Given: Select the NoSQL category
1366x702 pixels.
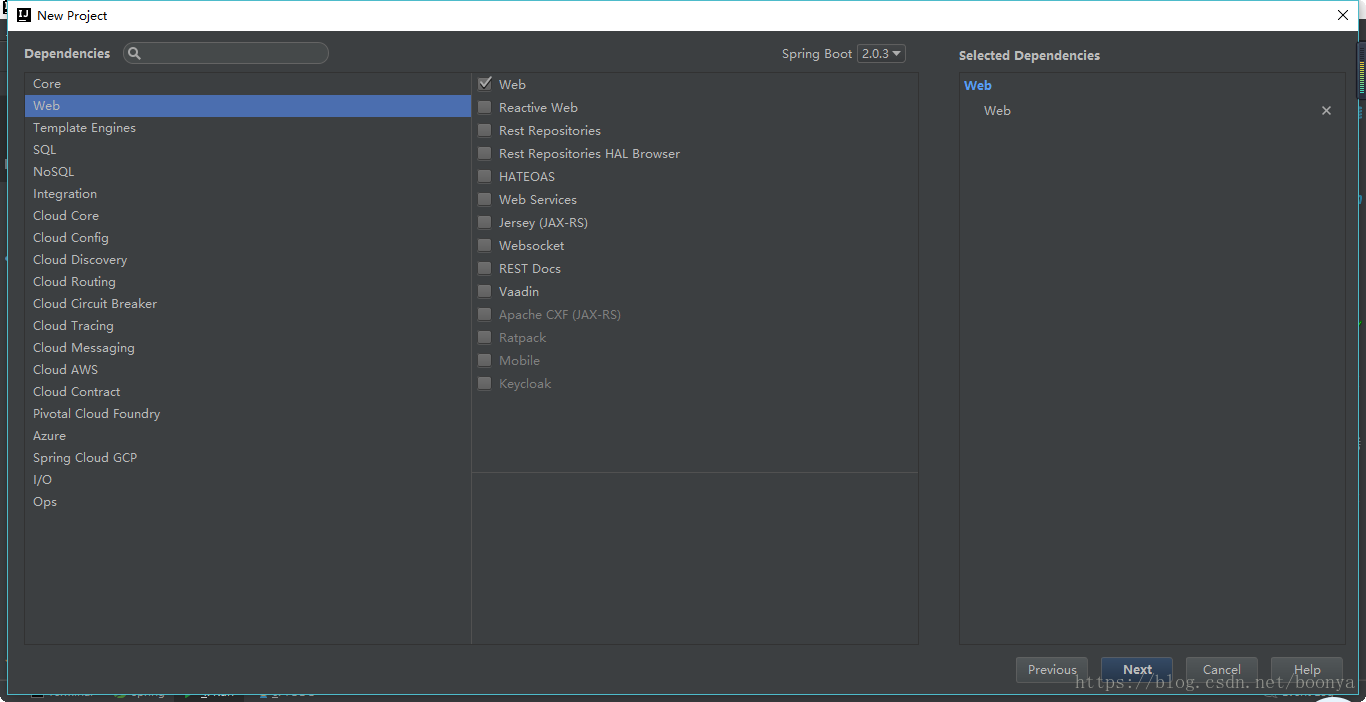Looking at the screenshot, I should 248,172.
